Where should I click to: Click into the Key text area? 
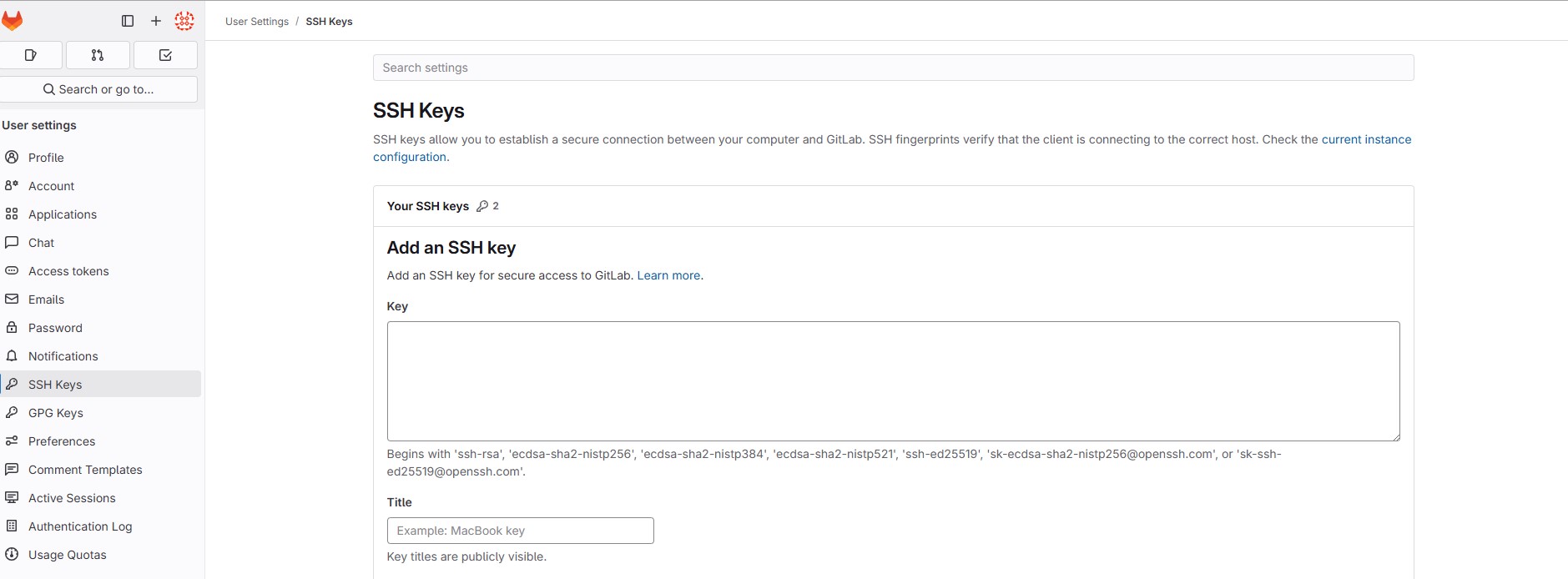893,380
